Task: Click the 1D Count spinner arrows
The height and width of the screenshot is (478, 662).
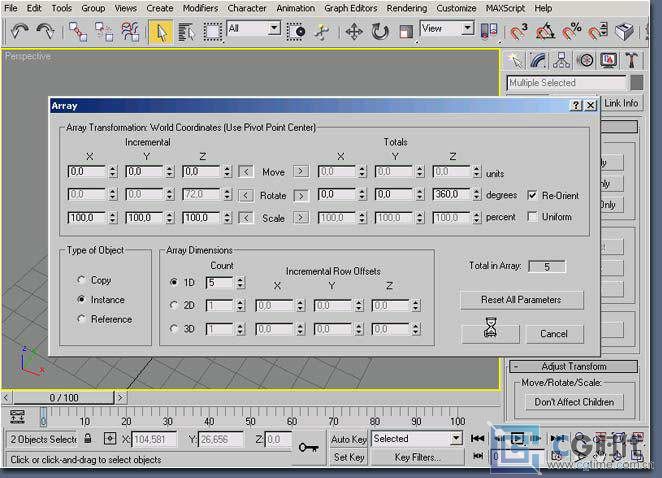Action: point(240,282)
